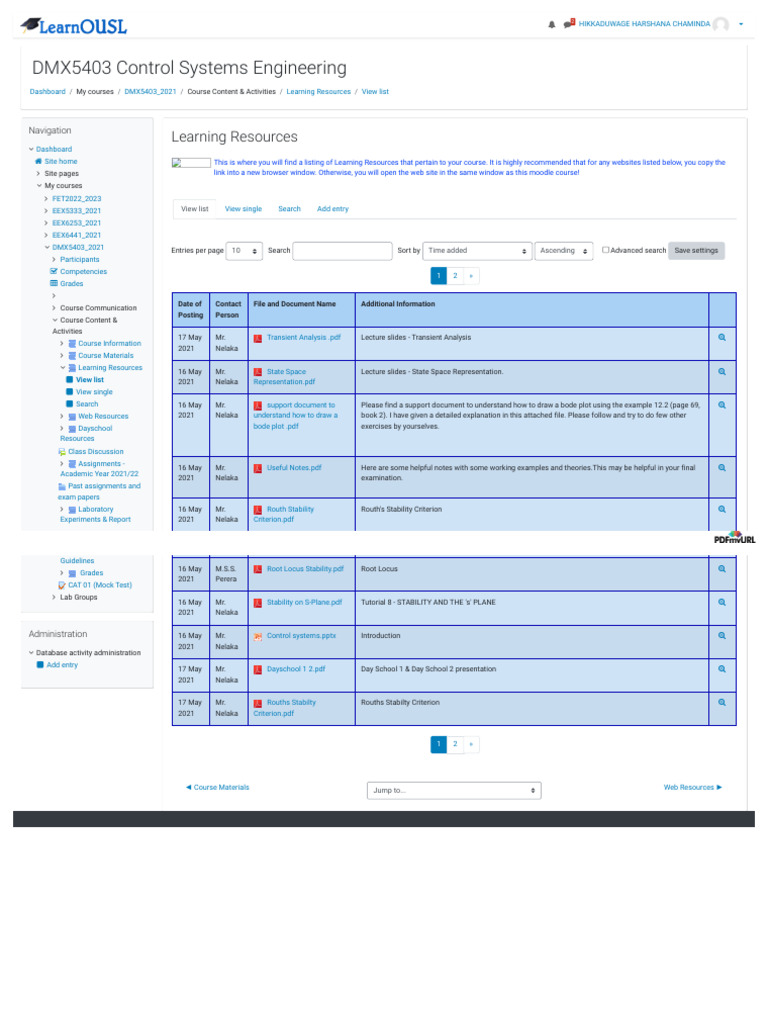Click the PDF icon next to Transient Analysis
This screenshot has height=1024, width=768.
(x=258, y=338)
